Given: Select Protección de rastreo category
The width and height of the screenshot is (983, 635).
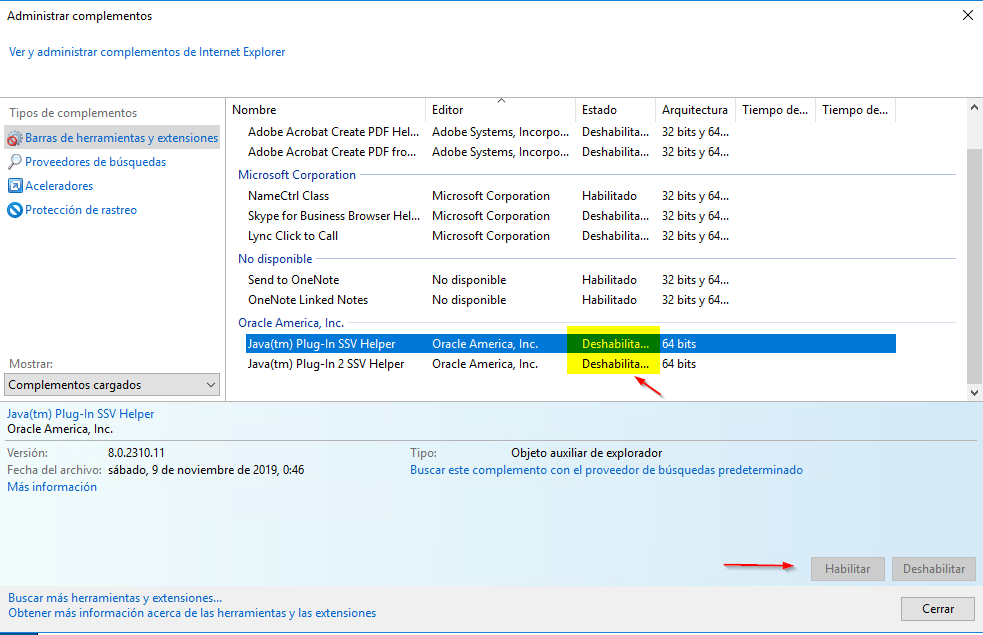Looking at the screenshot, I should (81, 210).
